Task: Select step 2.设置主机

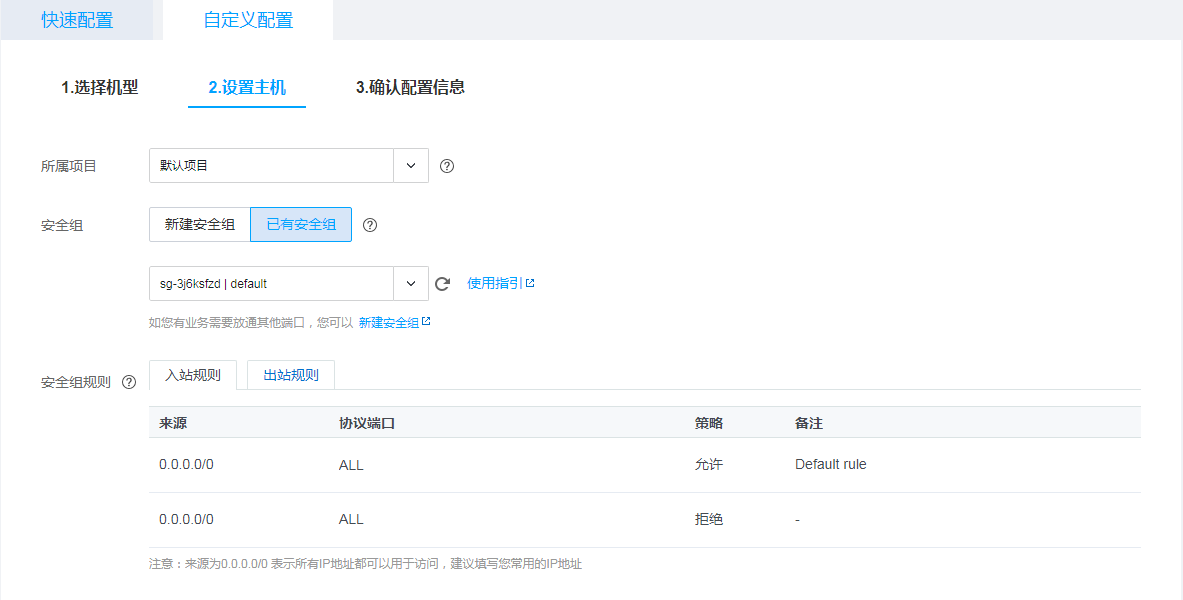Action: pyautogui.click(x=247, y=88)
